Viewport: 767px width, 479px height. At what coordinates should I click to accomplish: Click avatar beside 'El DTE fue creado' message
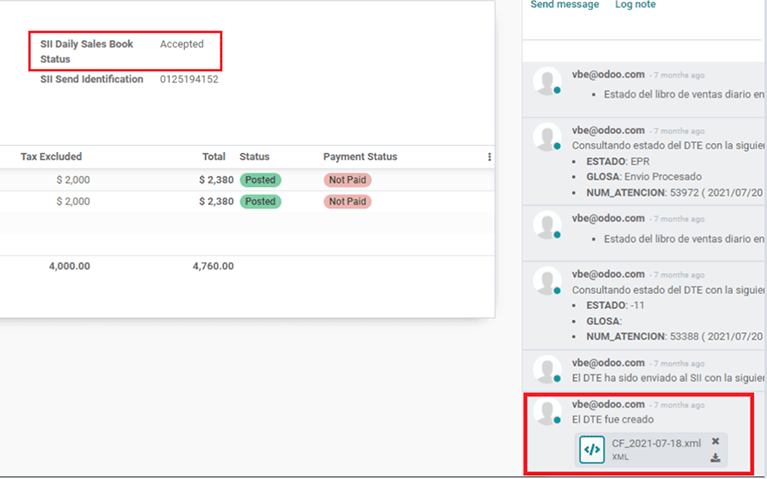coord(546,413)
